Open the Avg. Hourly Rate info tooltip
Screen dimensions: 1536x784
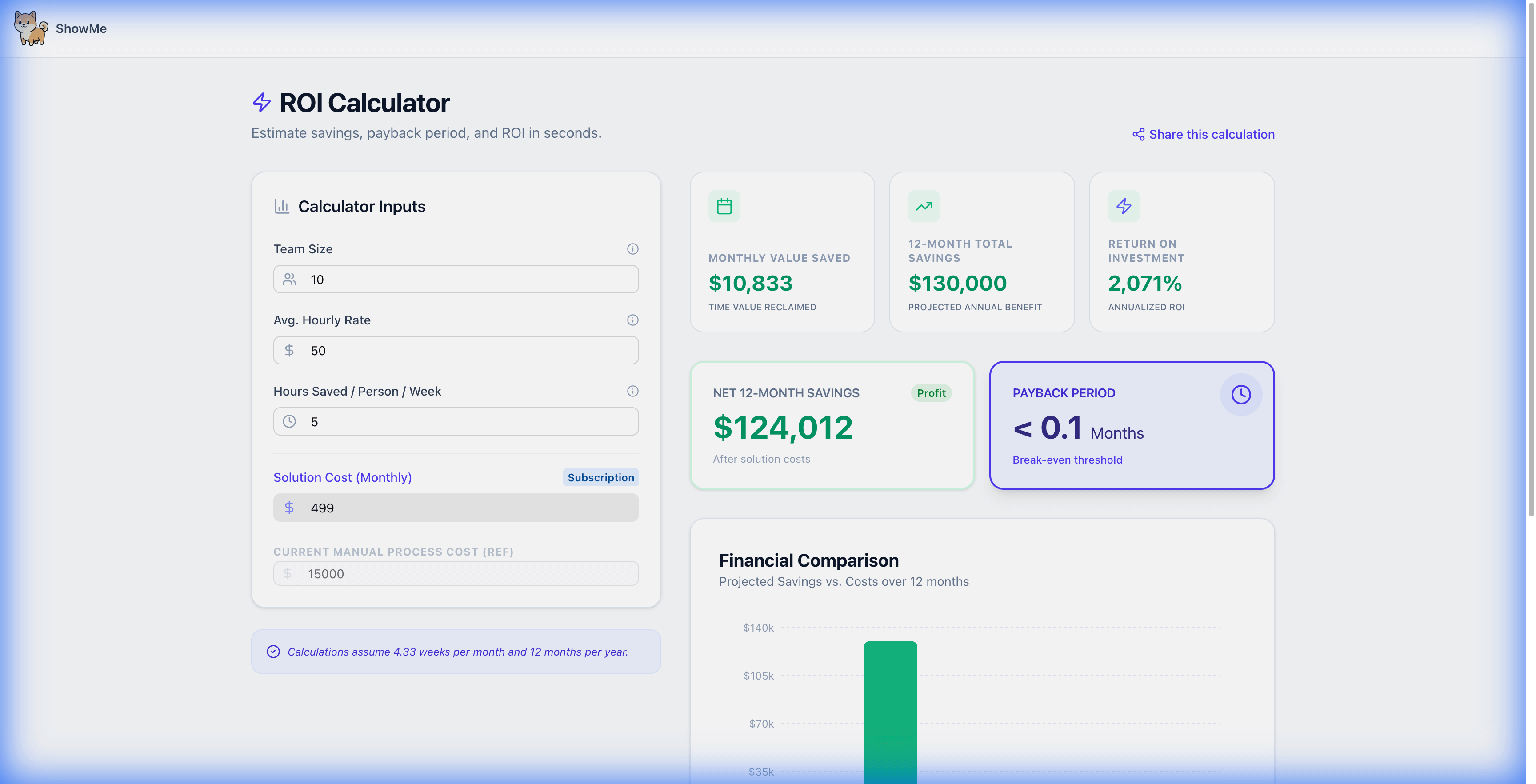coord(632,320)
